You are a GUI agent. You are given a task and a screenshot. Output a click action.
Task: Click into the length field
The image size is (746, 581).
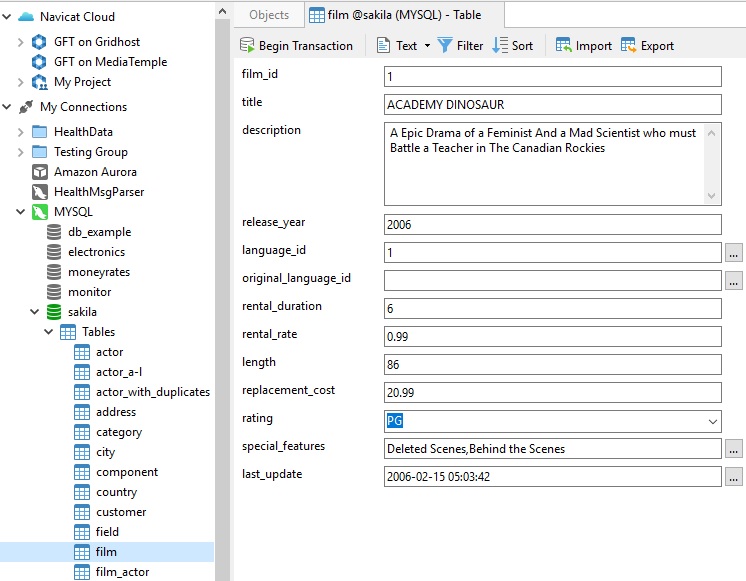click(x=552, y=364)
